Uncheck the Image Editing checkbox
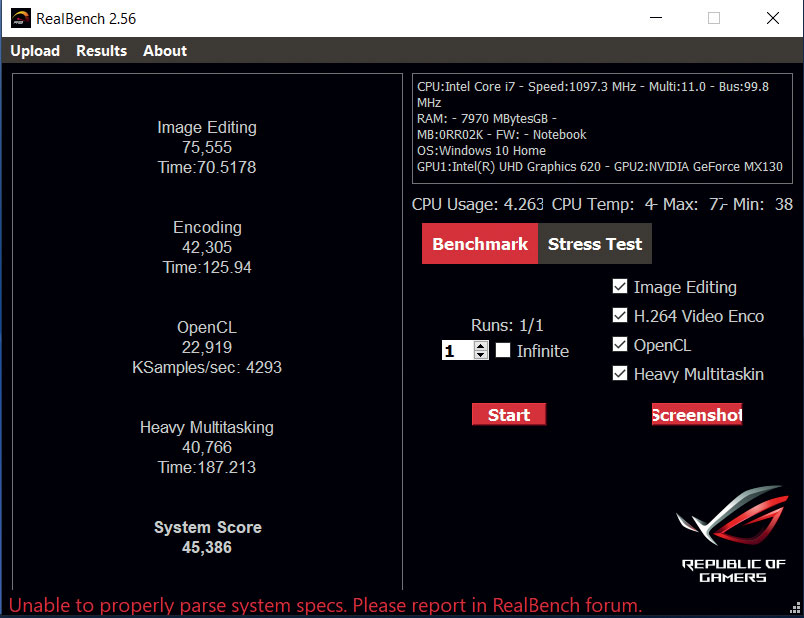The width and height of the screenshot is (804, 618). click(620, 286)
